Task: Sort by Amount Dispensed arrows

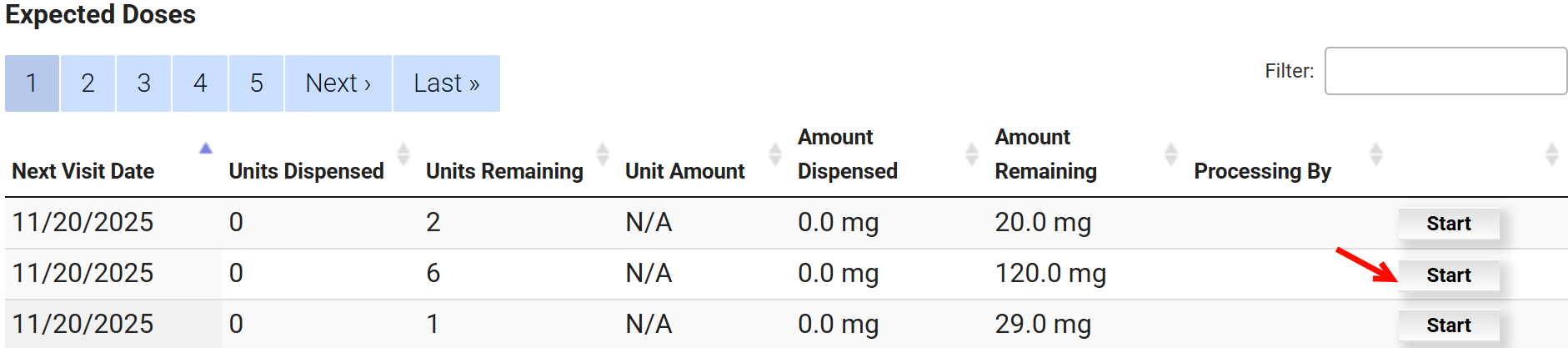Action: tap(972, 154)
